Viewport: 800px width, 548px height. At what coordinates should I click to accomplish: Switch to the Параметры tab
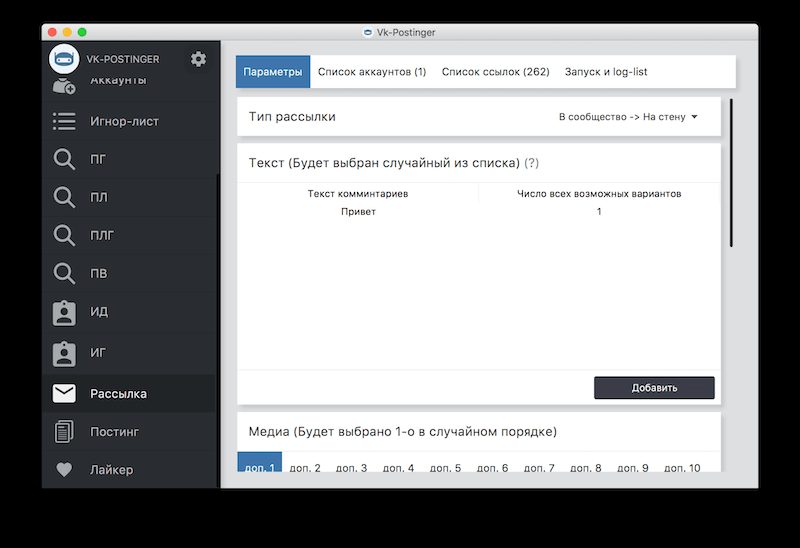coord(272,72)
